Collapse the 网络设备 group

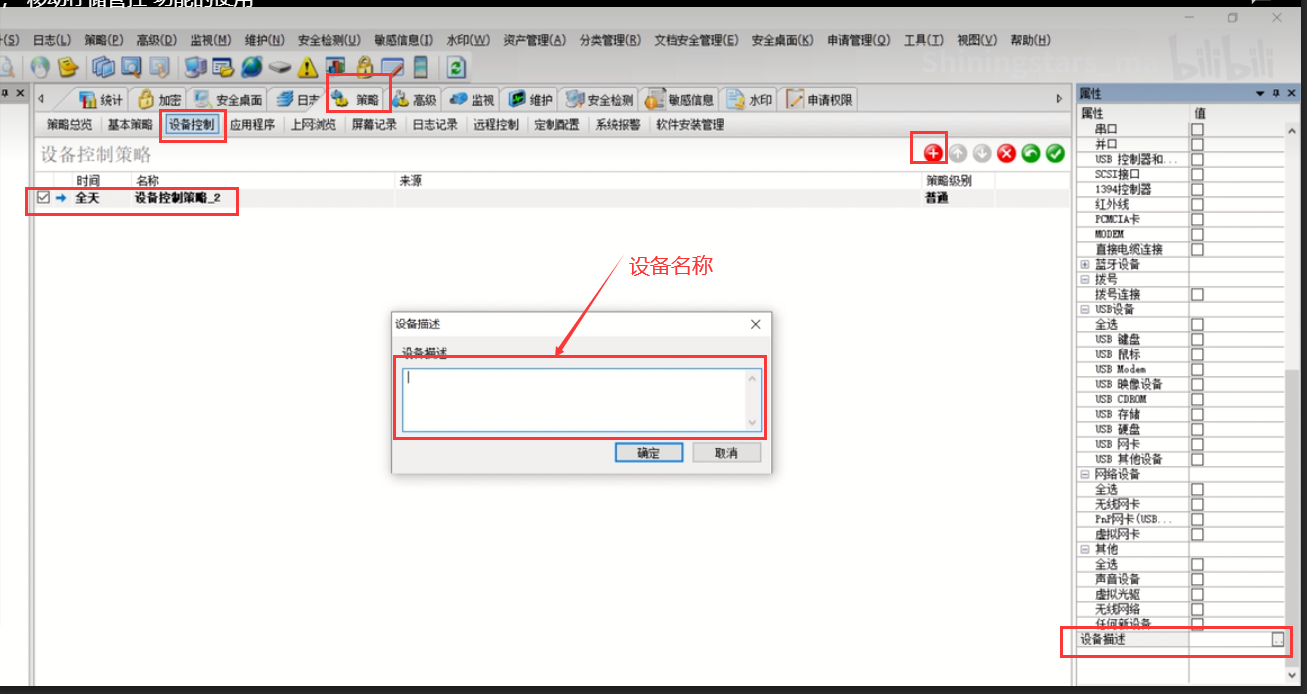tap(1085, 474)
